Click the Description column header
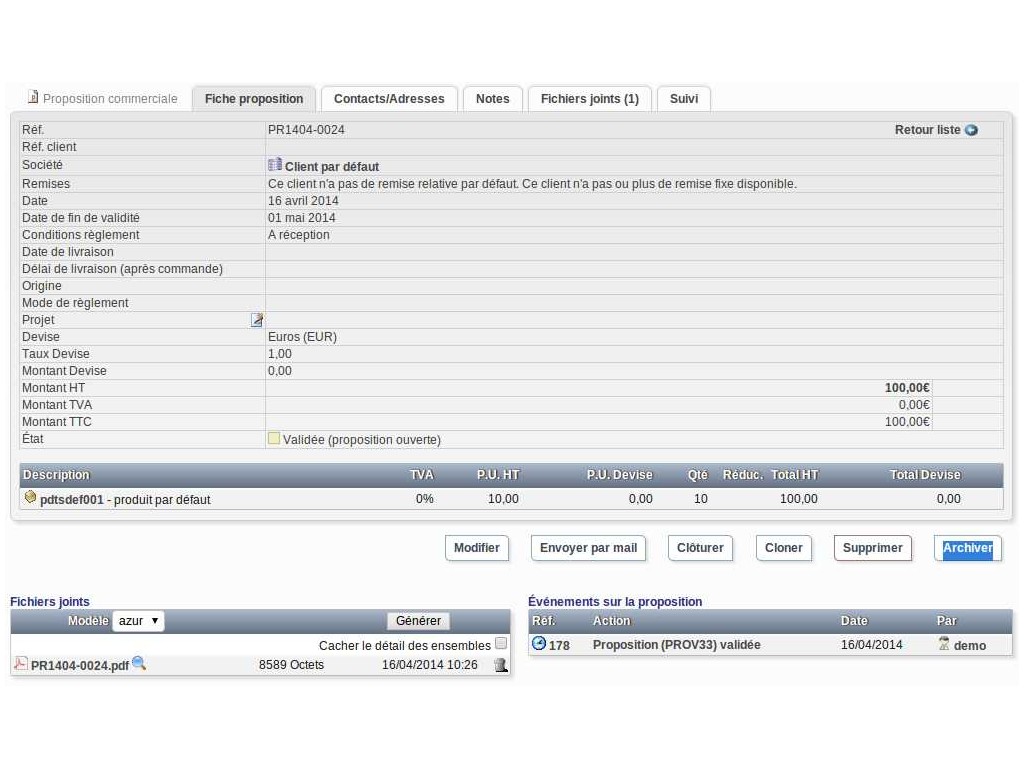1024x768 pixels. coord(56,475)
